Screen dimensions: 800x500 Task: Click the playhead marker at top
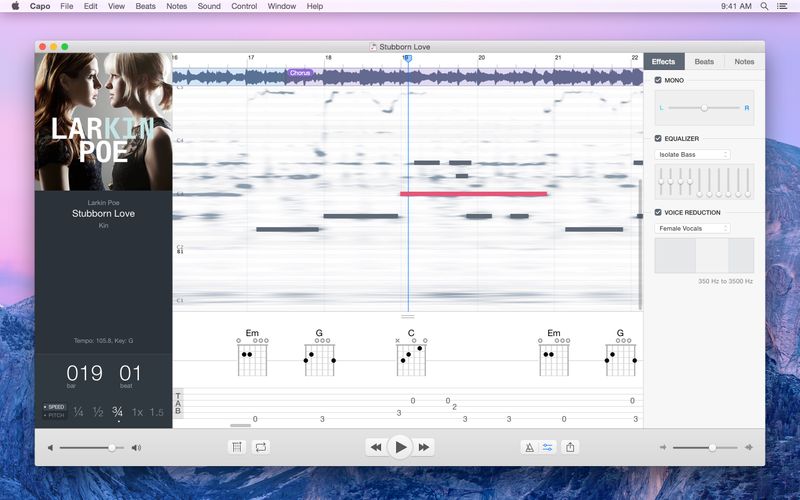coord(407,59)
